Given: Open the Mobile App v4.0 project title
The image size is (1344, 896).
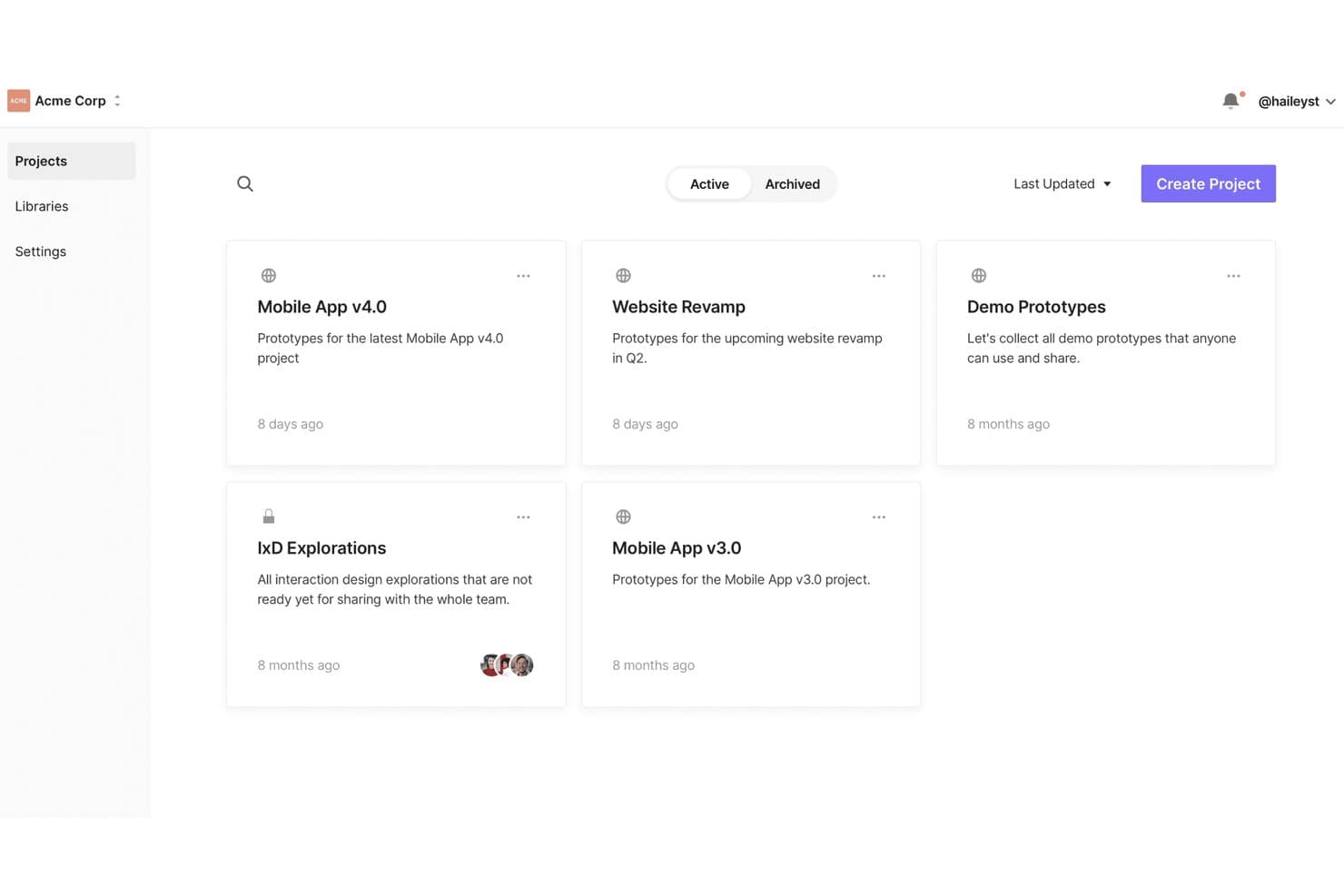Looking at the screenshot, I should 321,307.
